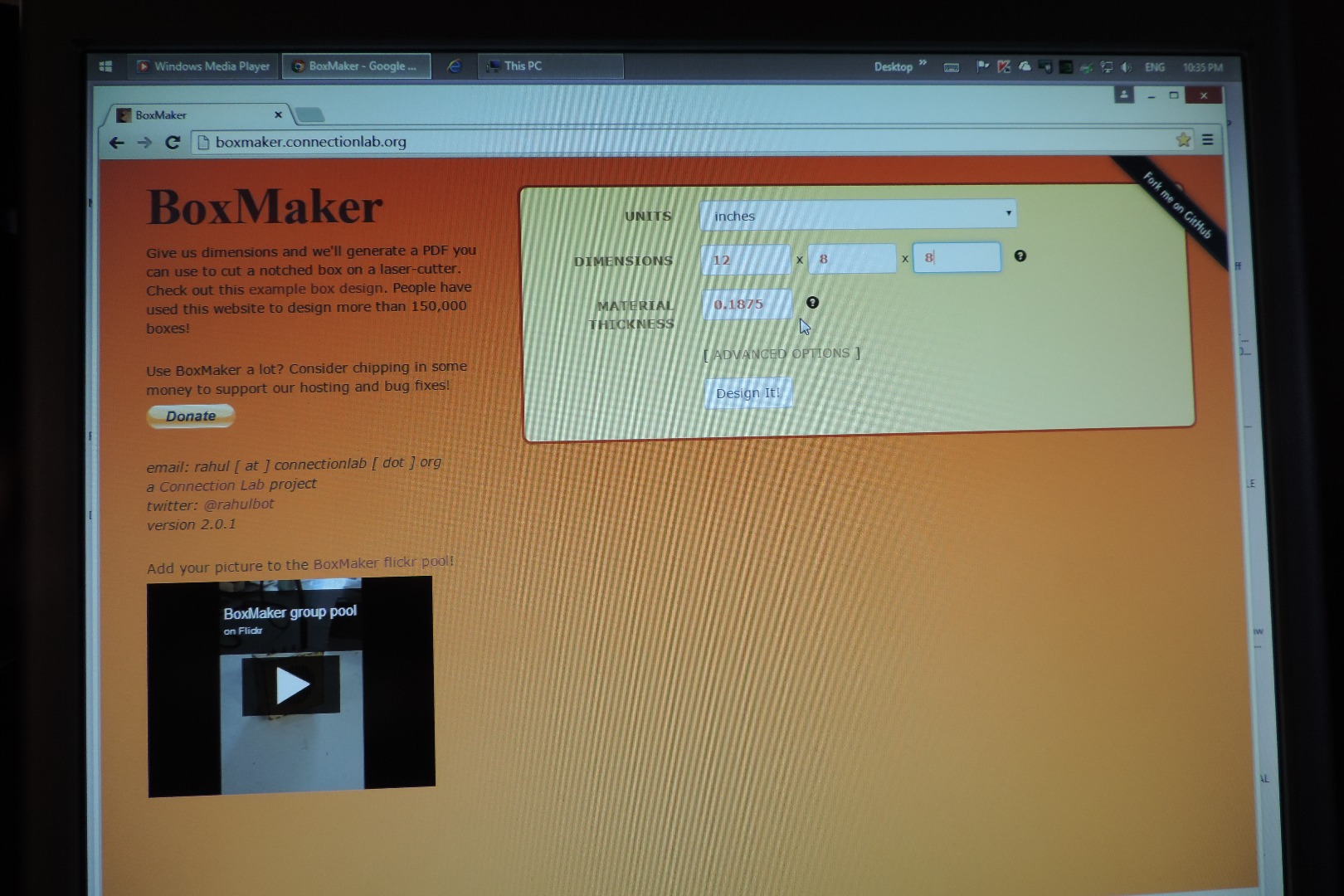Viewport: 1344px width, 896px height.
Task: Click the BoxMaker group pool title
Action: (x=290, y=612)
